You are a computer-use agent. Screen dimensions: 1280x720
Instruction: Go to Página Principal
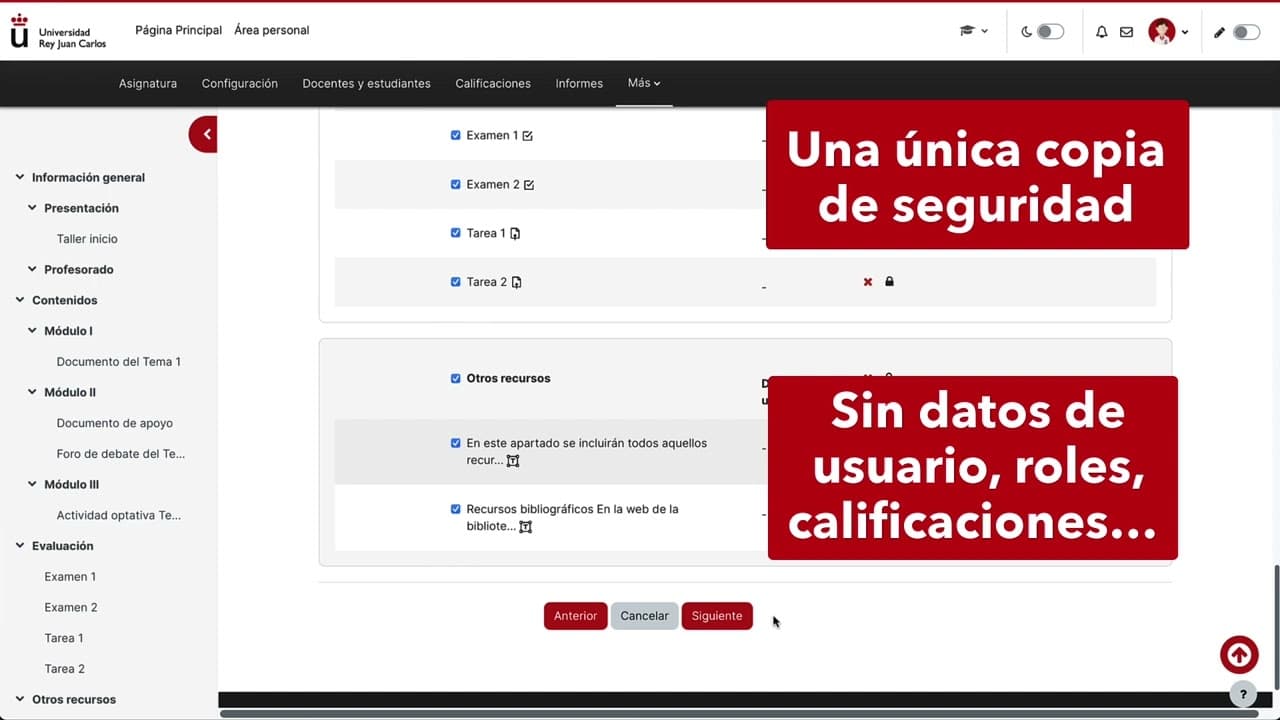(x=178, y=30)
